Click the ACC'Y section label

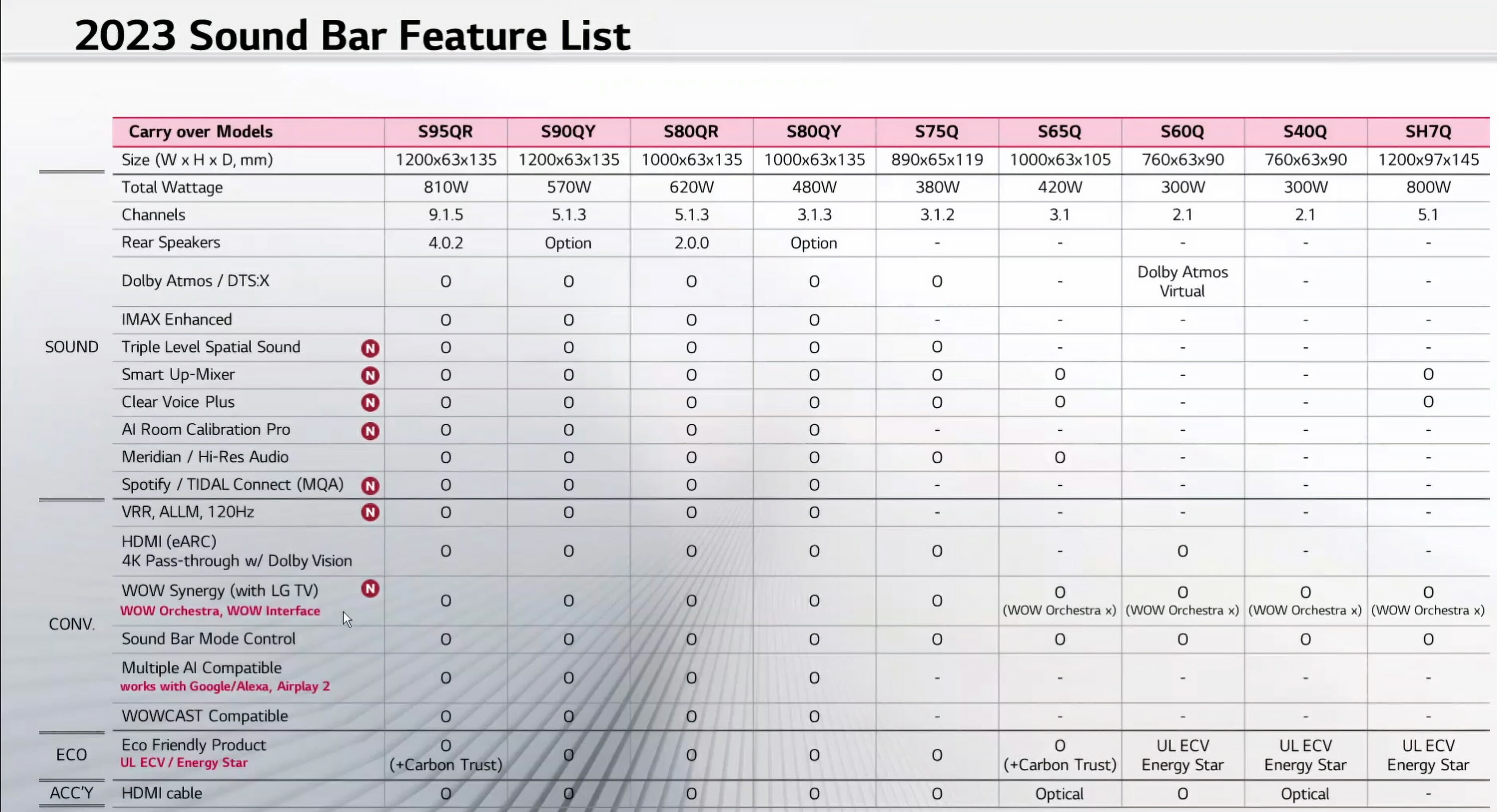pos(71,793)
